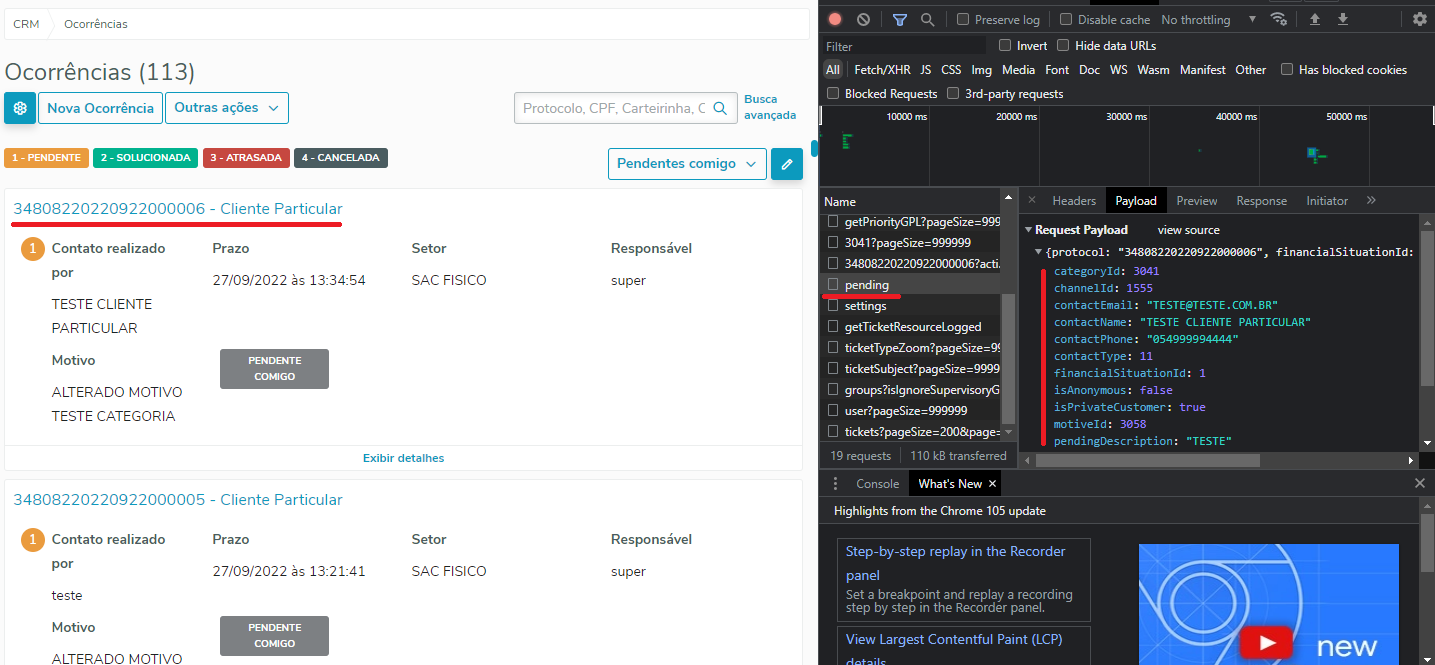Open the Outras ações dropdown
This screenshot has height=665, width=1435.
pyautogui.click(x=227, y=108)
